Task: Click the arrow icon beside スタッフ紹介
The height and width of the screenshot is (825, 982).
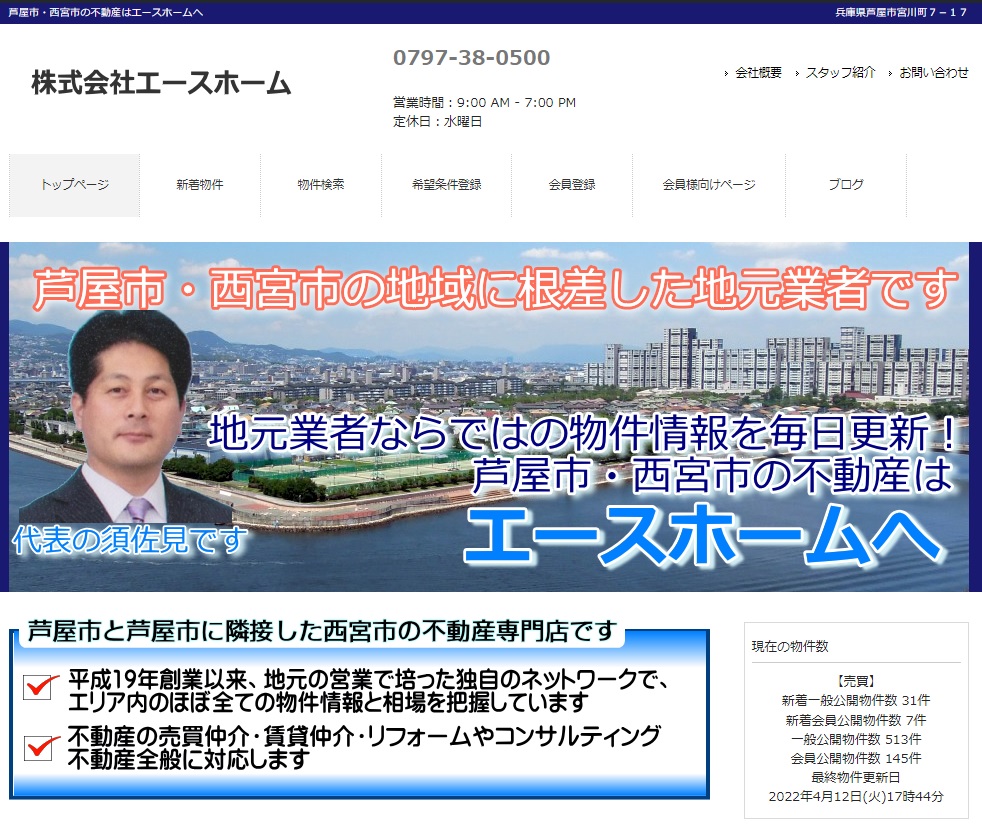Action: pos(797,74)
